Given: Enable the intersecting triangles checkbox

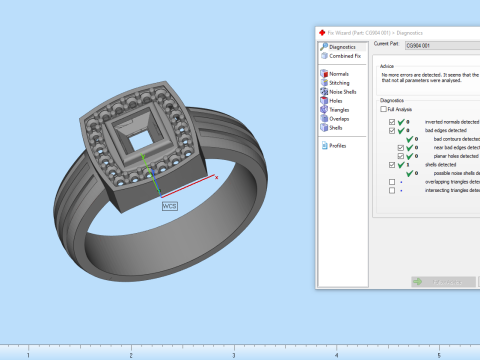Looking at the screenshot, I should point(392,191).
